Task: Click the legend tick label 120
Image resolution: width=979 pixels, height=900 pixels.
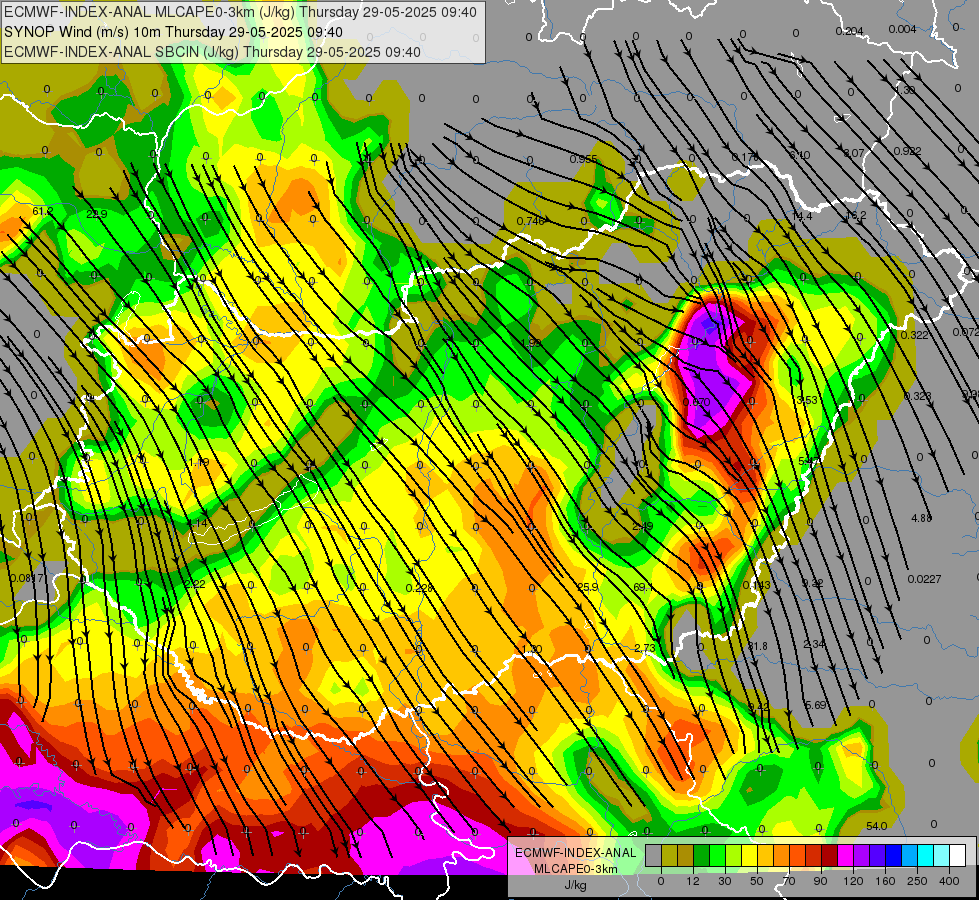Action: pos(853,881)
